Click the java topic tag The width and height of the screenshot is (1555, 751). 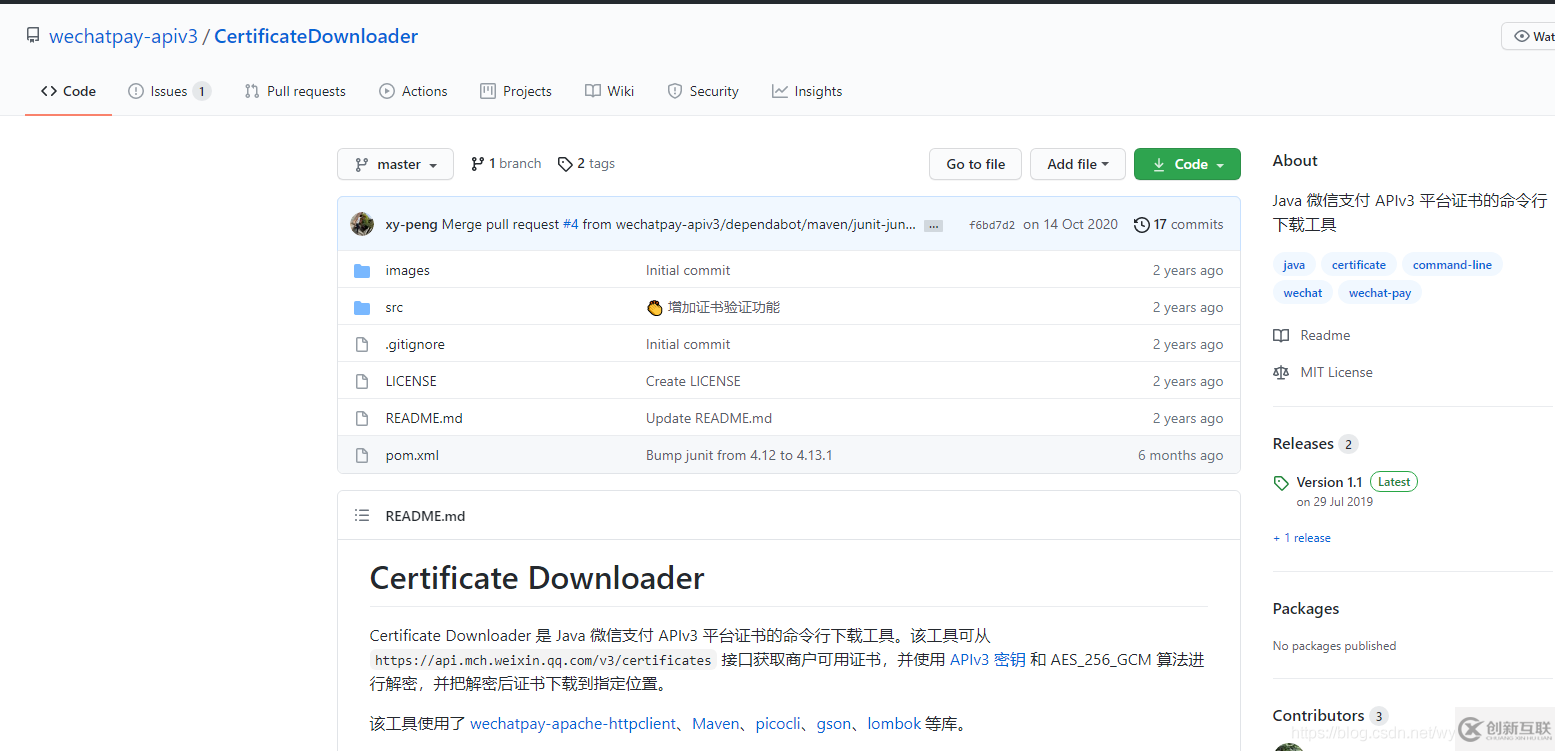(x=1294, y=265)
